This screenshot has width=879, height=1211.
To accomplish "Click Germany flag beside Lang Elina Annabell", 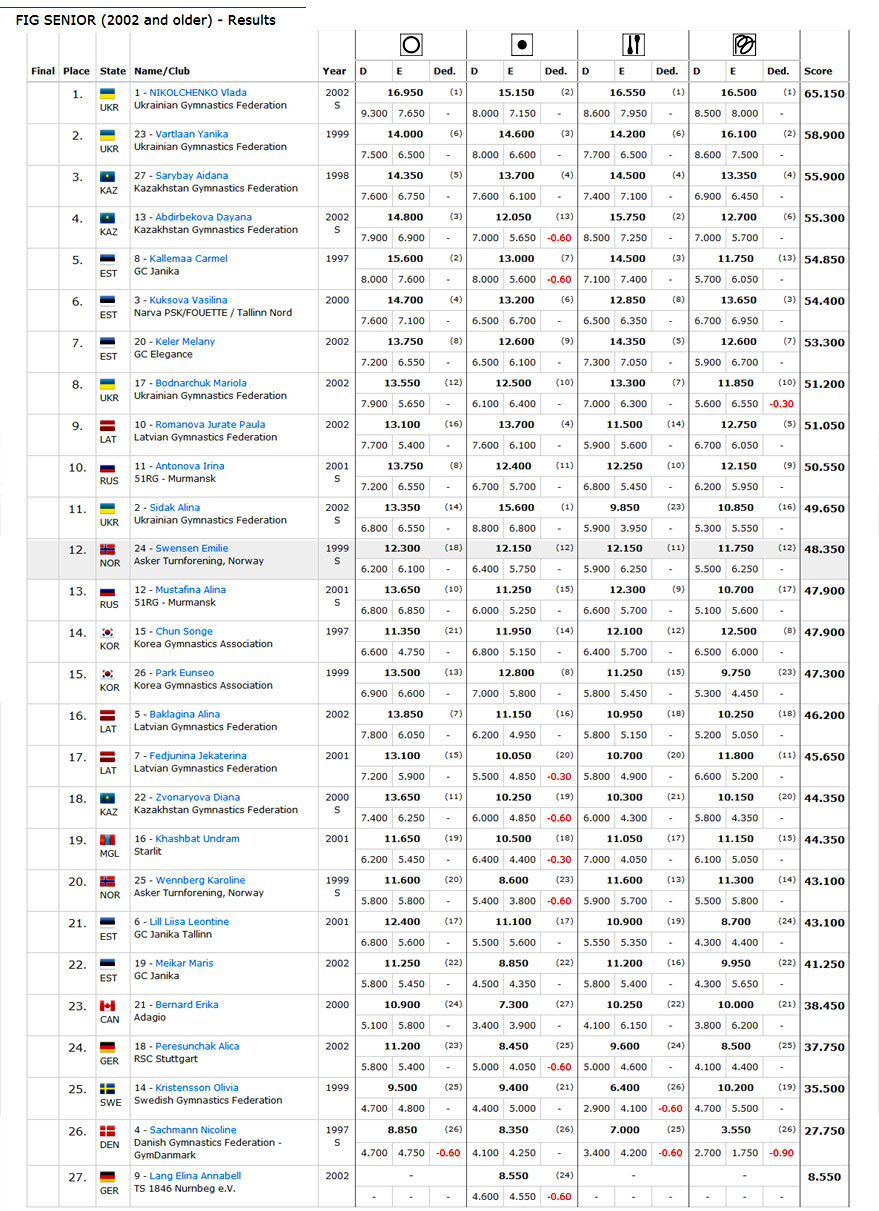I will [107, 1177].
